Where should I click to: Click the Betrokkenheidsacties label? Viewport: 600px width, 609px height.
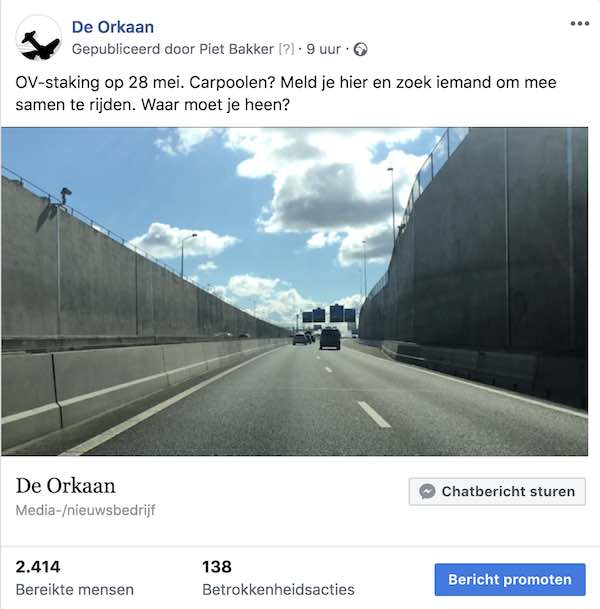278,590
